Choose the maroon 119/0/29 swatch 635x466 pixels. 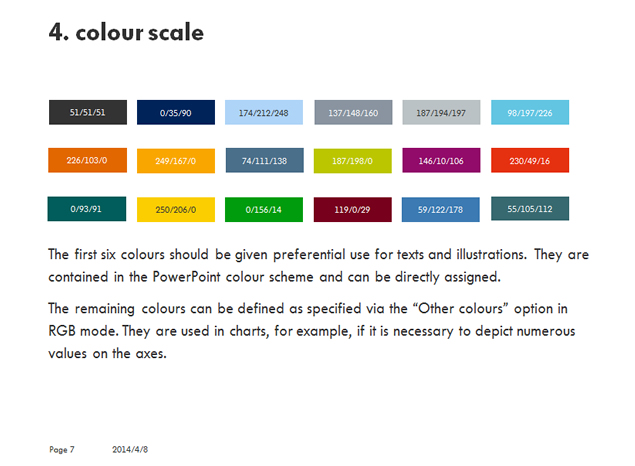coord(353,209)
